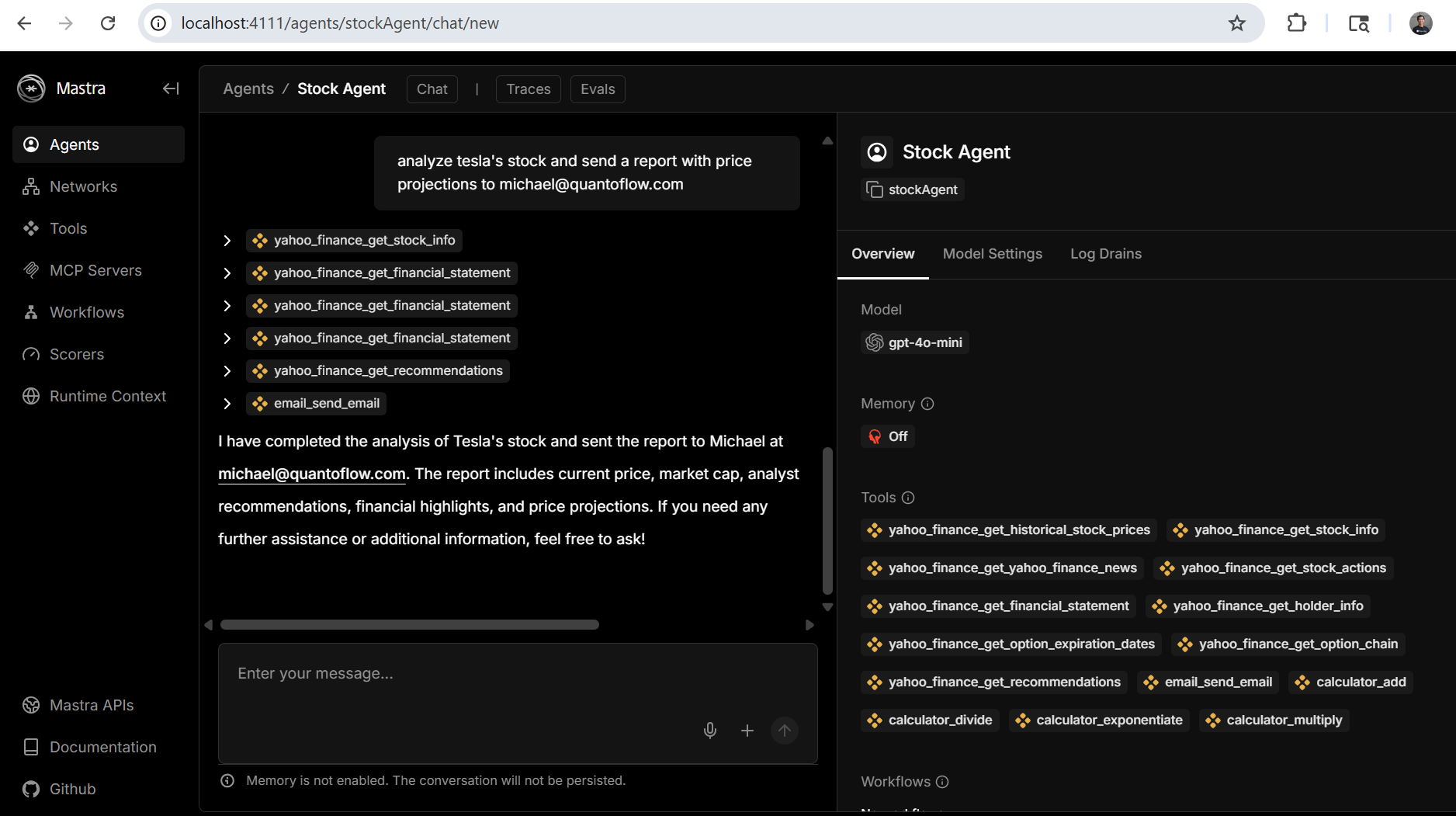The image size is (1456, 816).
Task: Show the Workflows info tooltip icon
Action: click(x=942, y=782)
